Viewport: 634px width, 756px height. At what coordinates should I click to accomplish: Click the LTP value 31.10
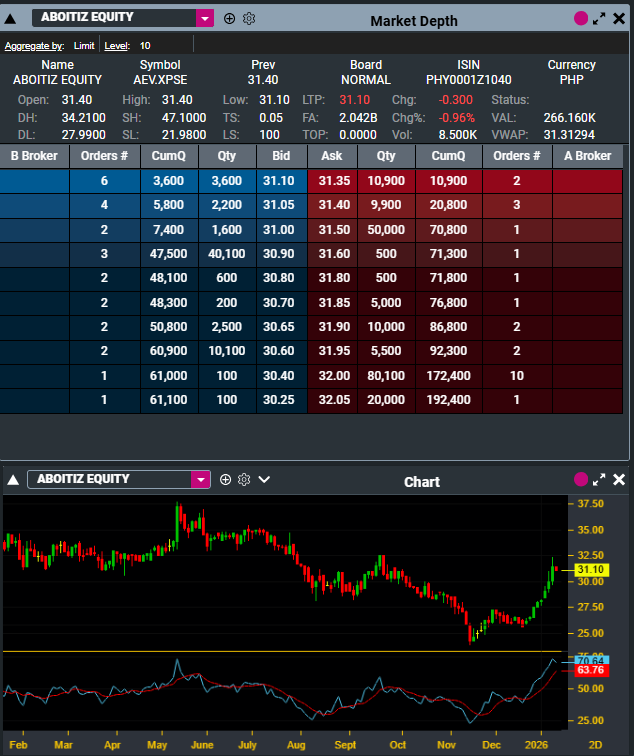[x=354, y=100]
